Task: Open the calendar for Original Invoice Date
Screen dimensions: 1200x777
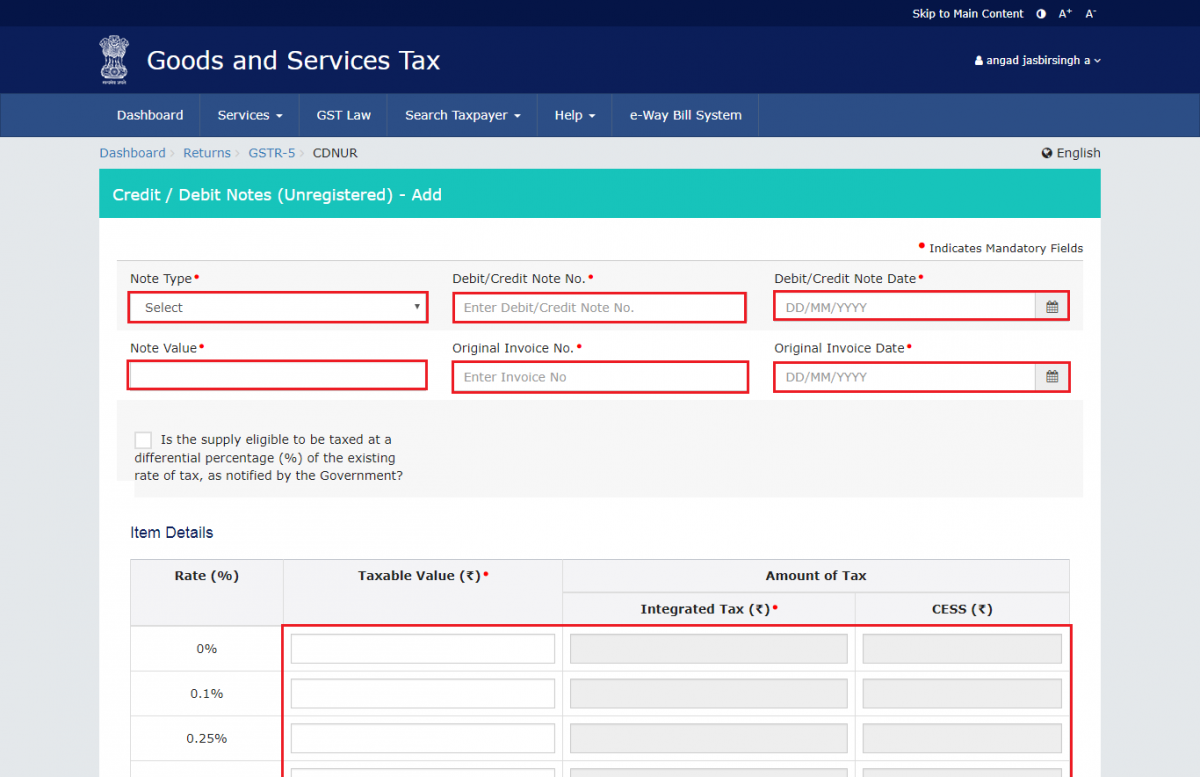Action: pos(1052,376)
